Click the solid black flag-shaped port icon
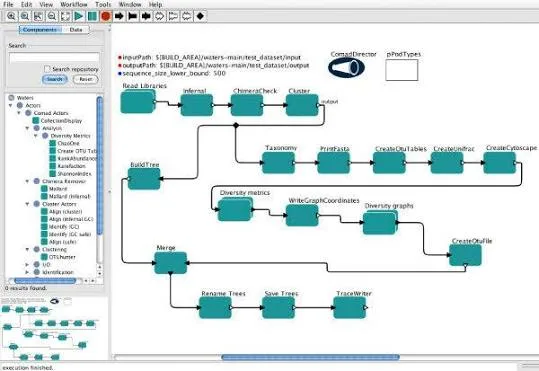Image resolution: width=539 pixels, height=371 pixels. click(x=133, y=16)
